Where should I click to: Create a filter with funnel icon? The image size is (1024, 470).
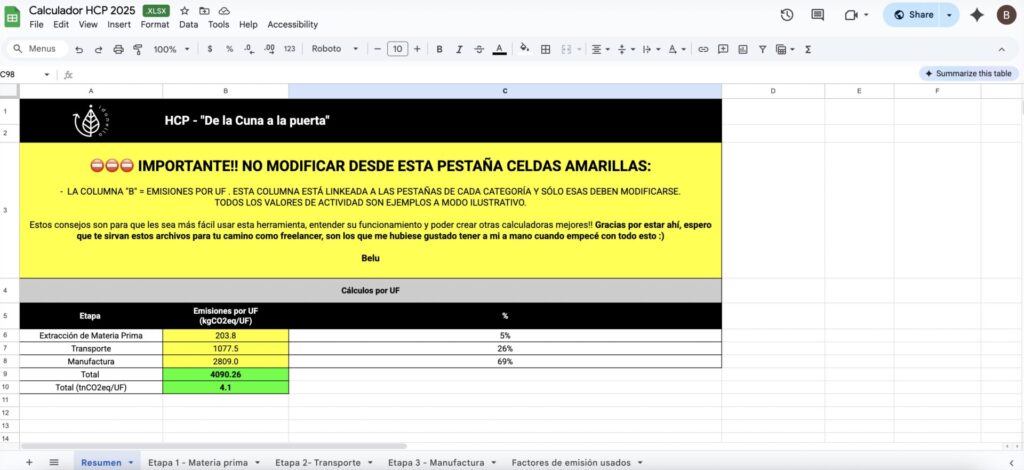762,49
